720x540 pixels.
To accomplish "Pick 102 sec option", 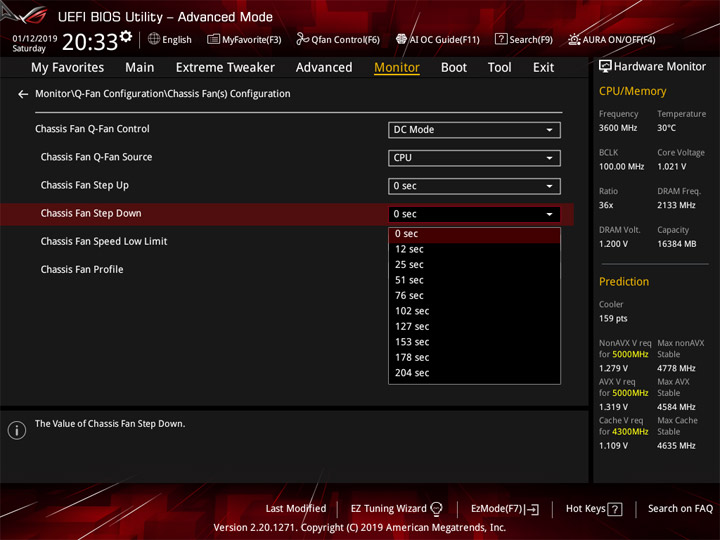I will (474, 311).
